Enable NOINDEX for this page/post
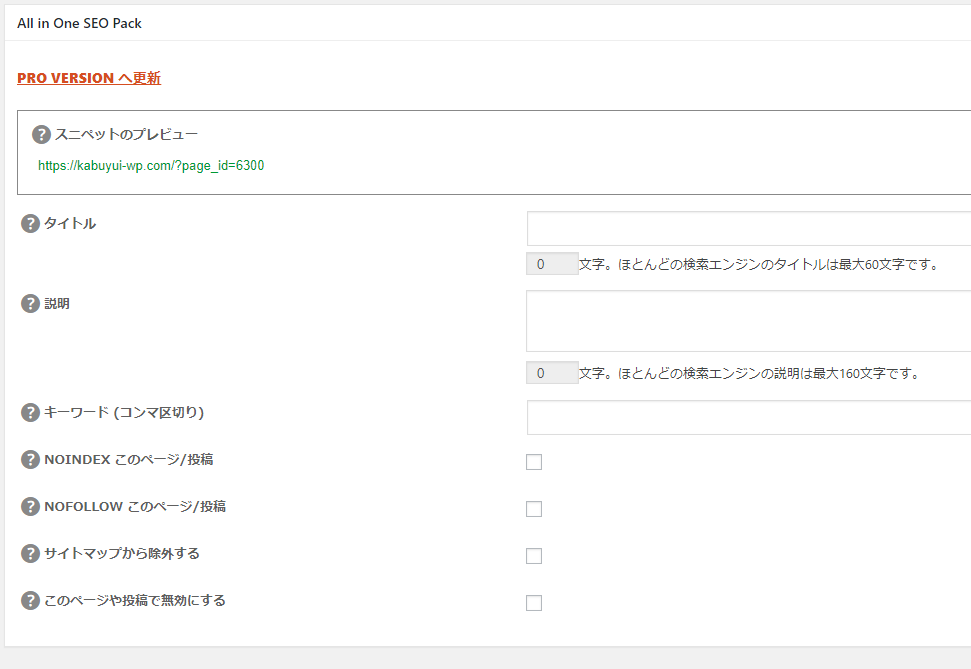The height and width of the screenshot is (669, 971). click(534, 462)
